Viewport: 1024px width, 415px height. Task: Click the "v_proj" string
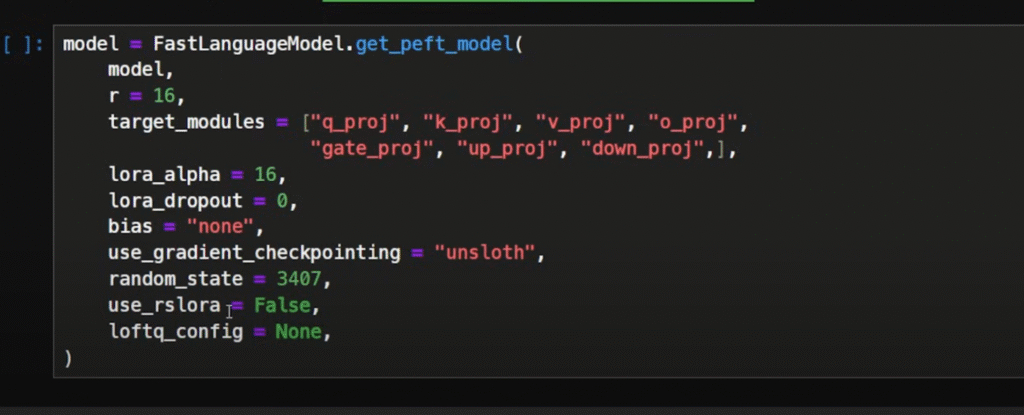pos(579,122)
